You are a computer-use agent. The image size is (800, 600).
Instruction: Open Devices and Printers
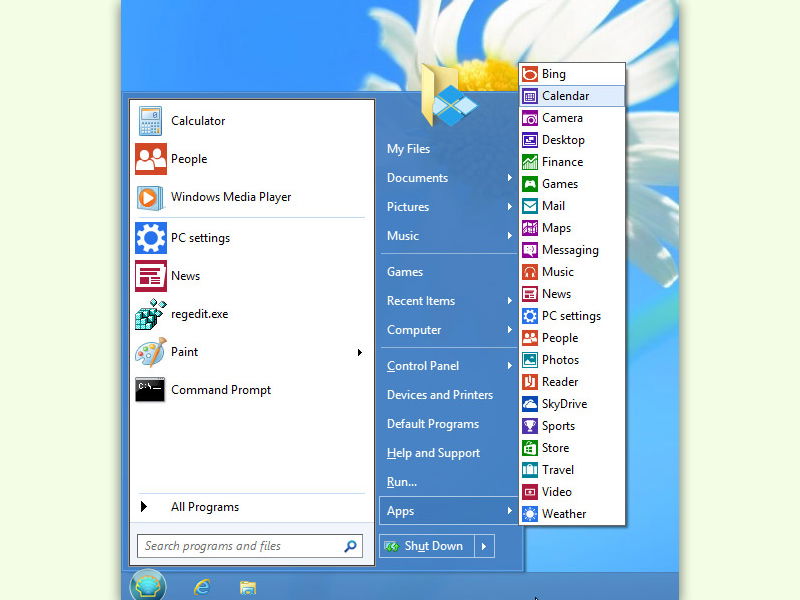(x=440, y=395)
